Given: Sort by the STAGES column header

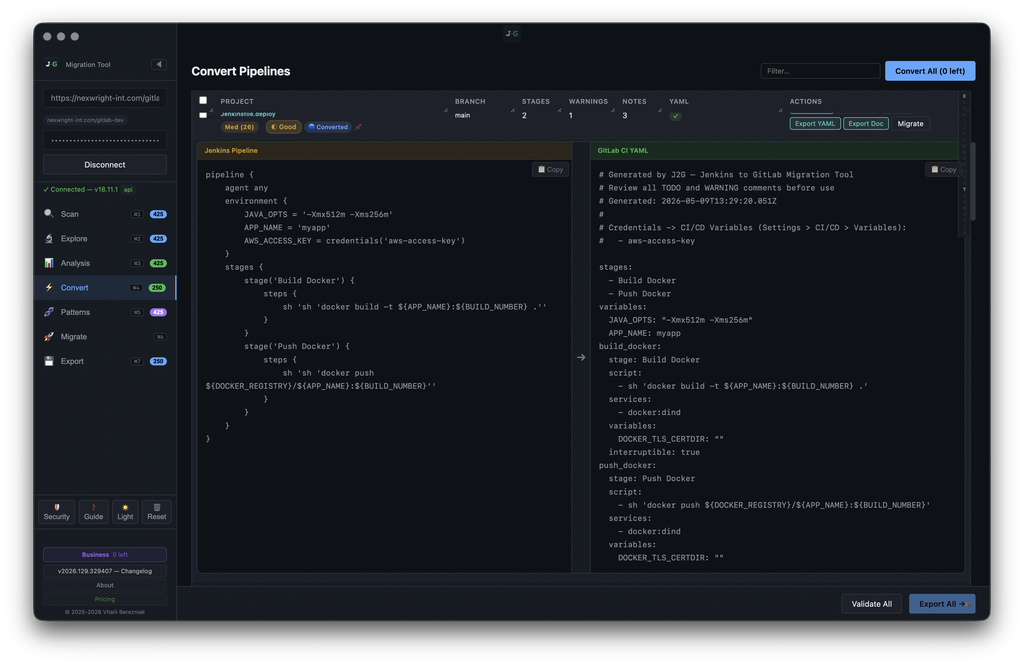Looking at the screenshot, I should 536,101.
